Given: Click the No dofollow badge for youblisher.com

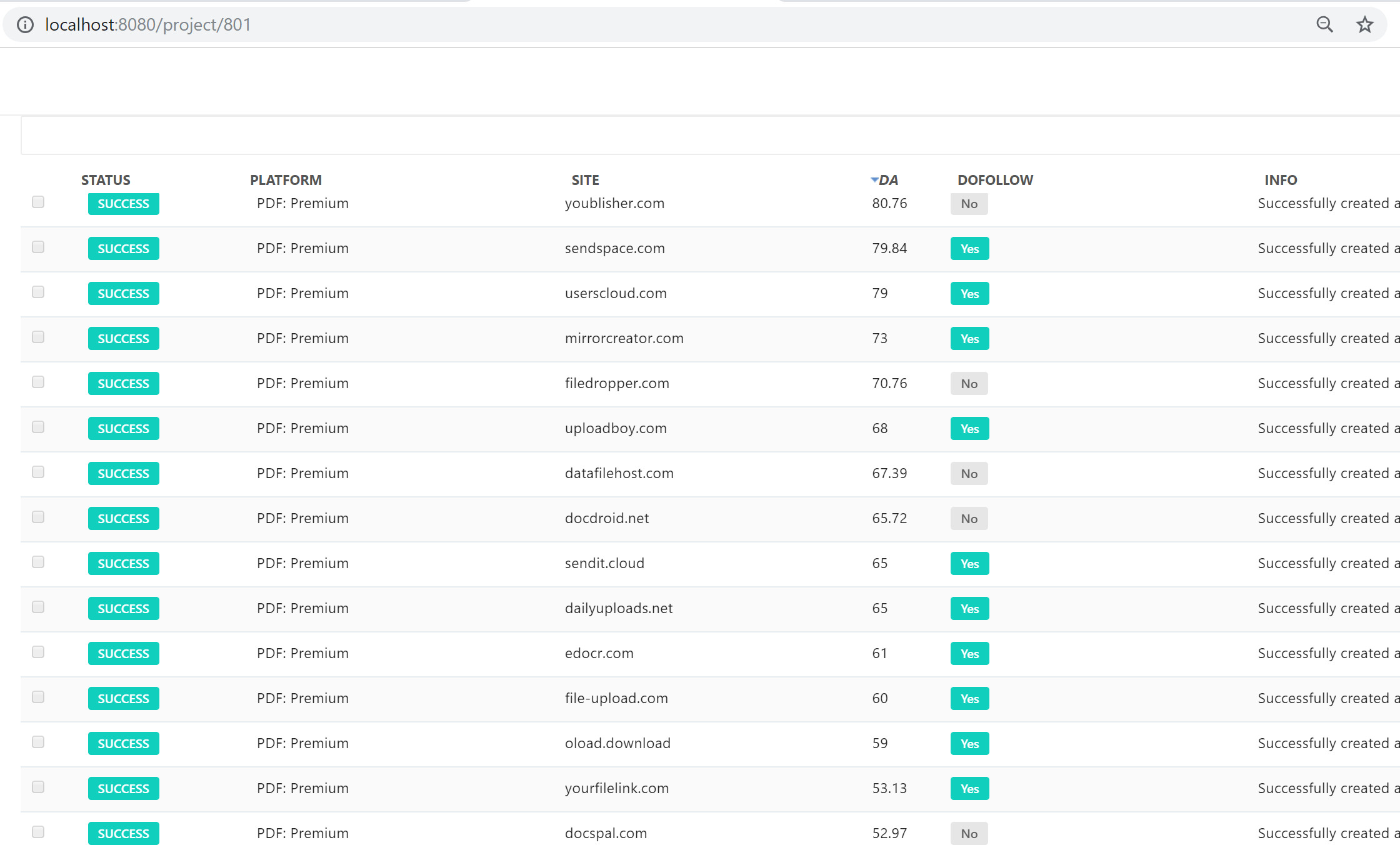Looking at the screenshot, I should point(969,204).
